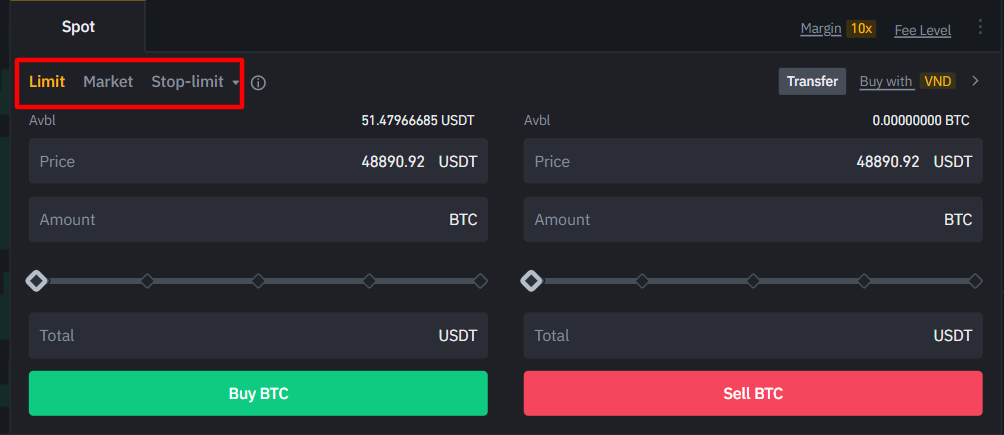Open the Fee Level link
This screenshot has width=1004, height=435.
pos(923,30)
